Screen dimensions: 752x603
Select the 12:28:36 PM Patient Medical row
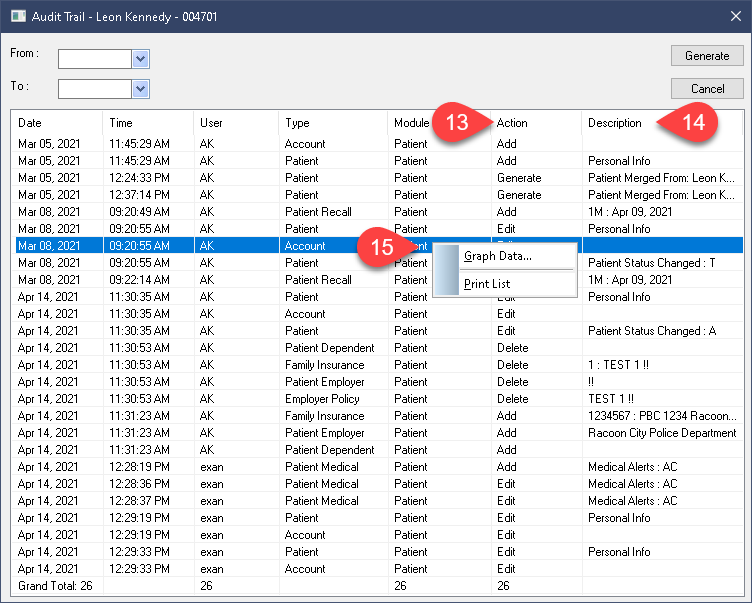[378, 484]
